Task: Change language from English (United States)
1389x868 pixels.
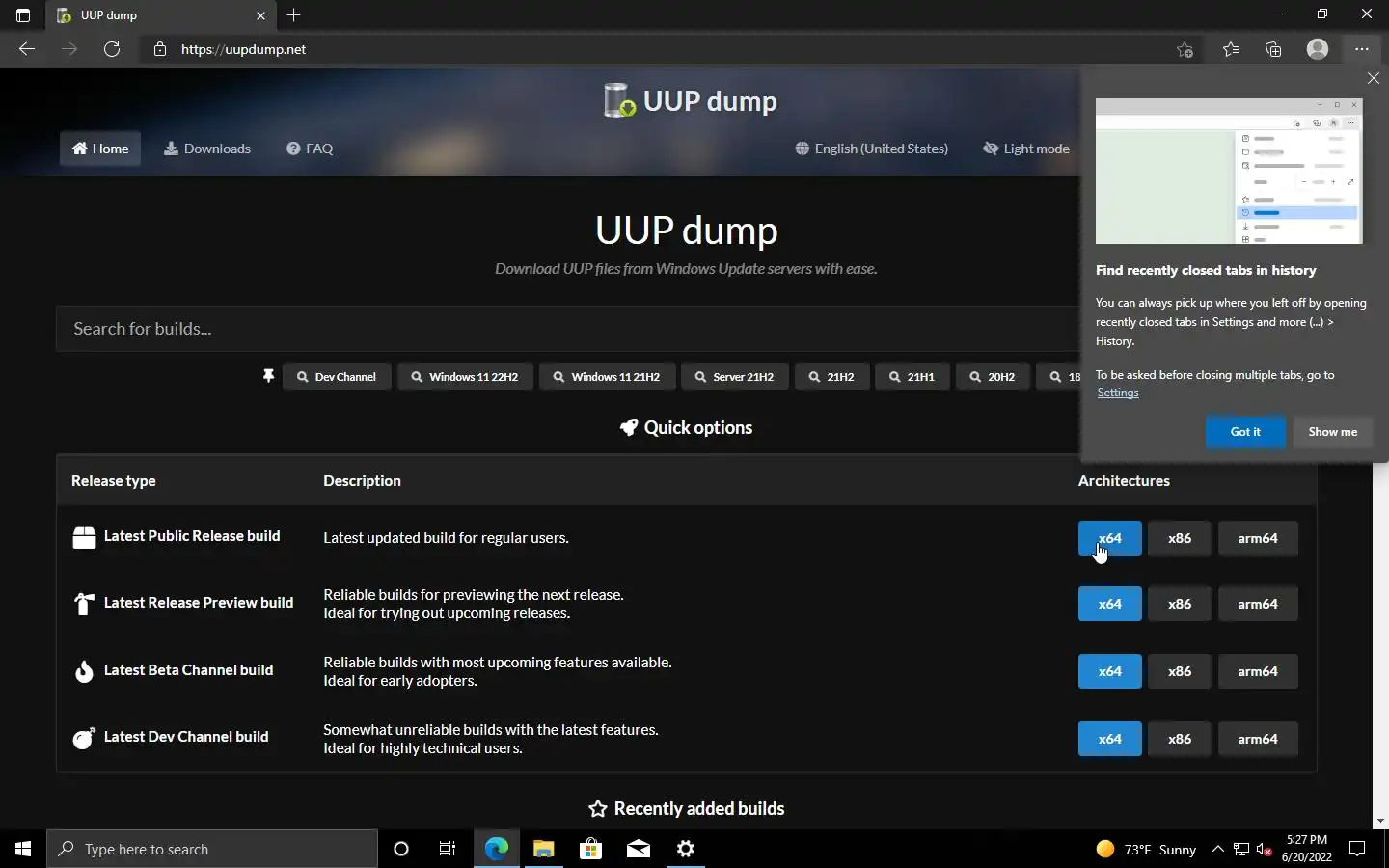Action: pyautogui.click(x=872, y=149)
